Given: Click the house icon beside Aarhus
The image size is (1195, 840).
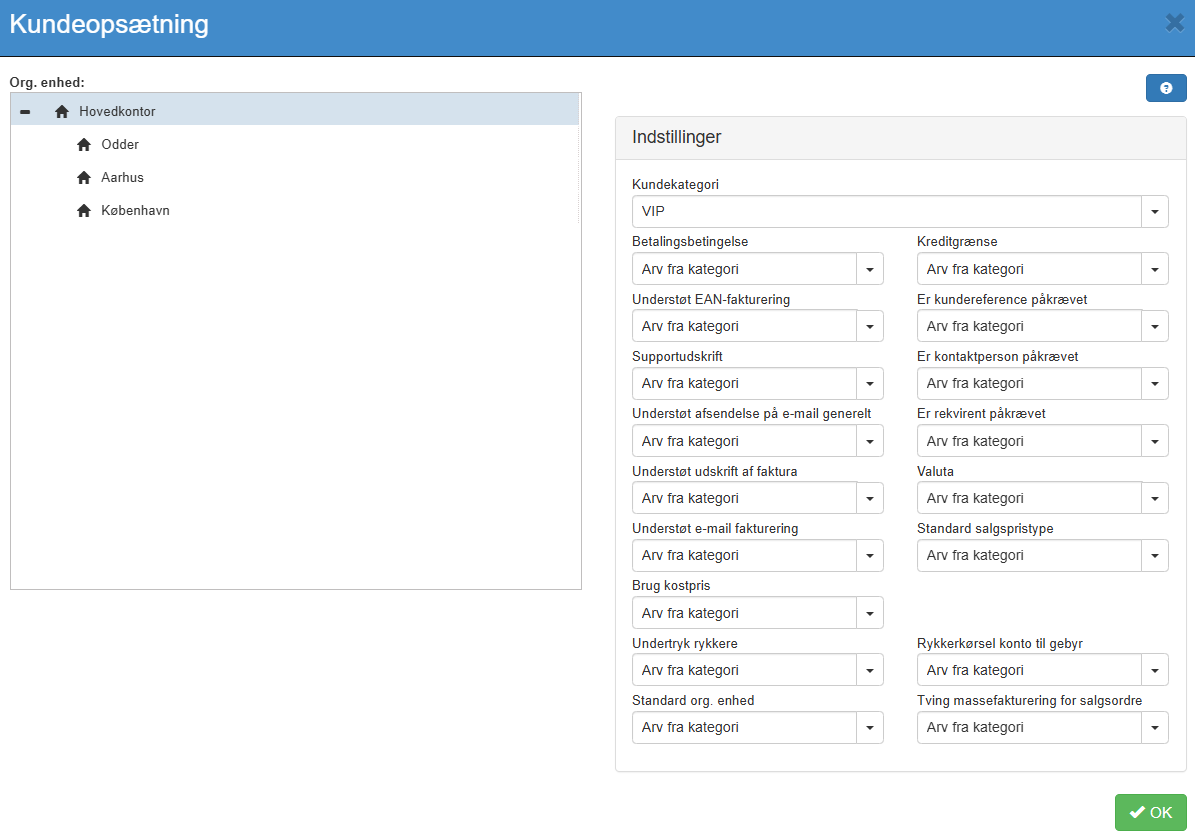Looking at the screenshot, I should coord(84,178).
